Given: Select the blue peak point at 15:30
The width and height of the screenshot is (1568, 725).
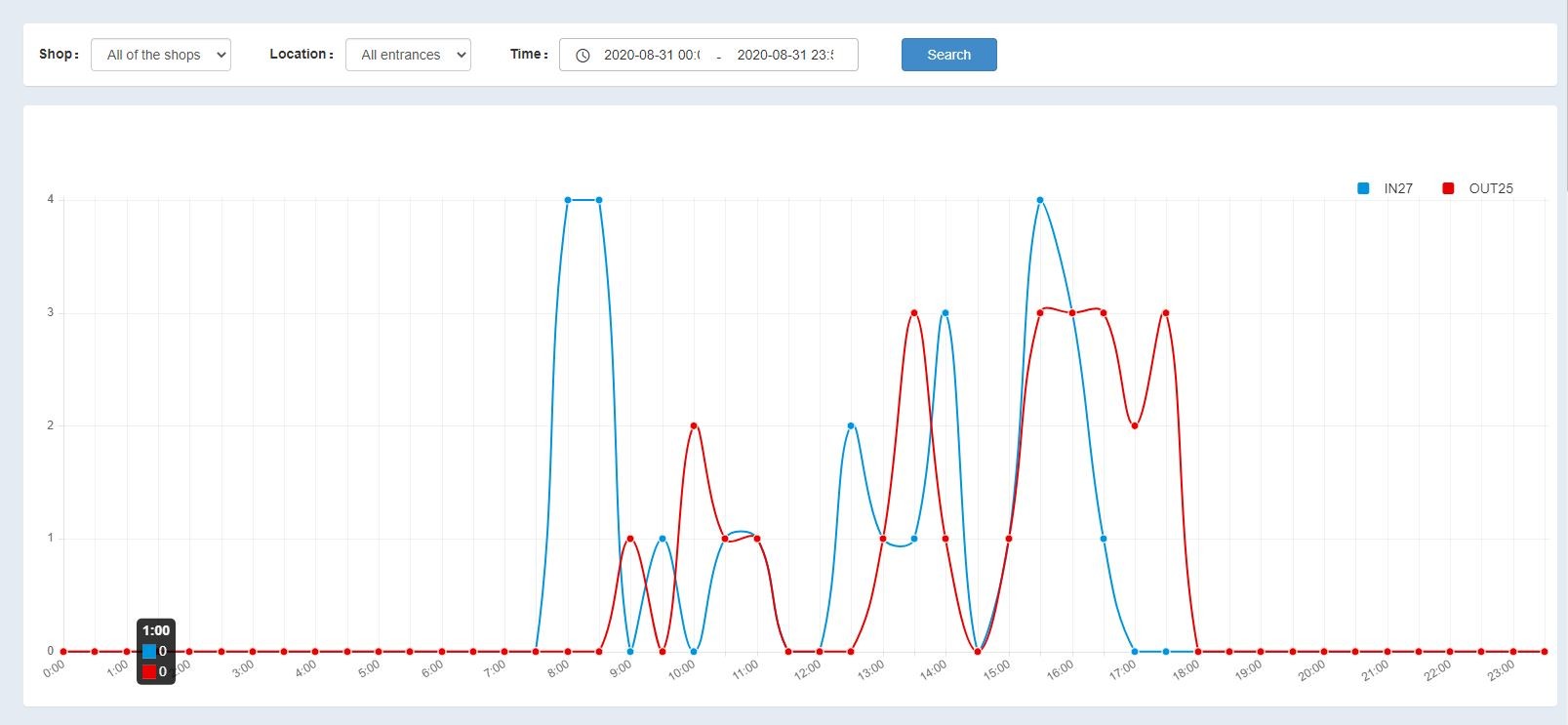Looking at the screenshot, I should (x=1040, y=200).
